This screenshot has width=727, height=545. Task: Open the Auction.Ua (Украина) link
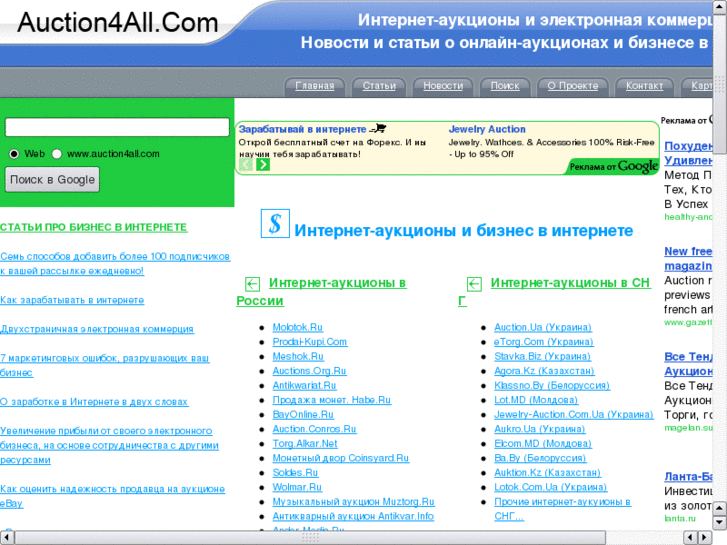tap(543, 327)
